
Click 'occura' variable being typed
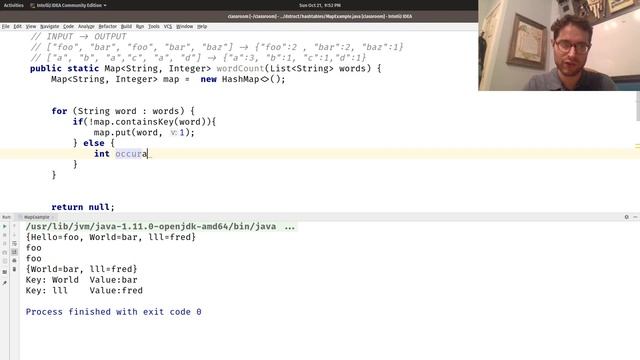pos(131,154)
